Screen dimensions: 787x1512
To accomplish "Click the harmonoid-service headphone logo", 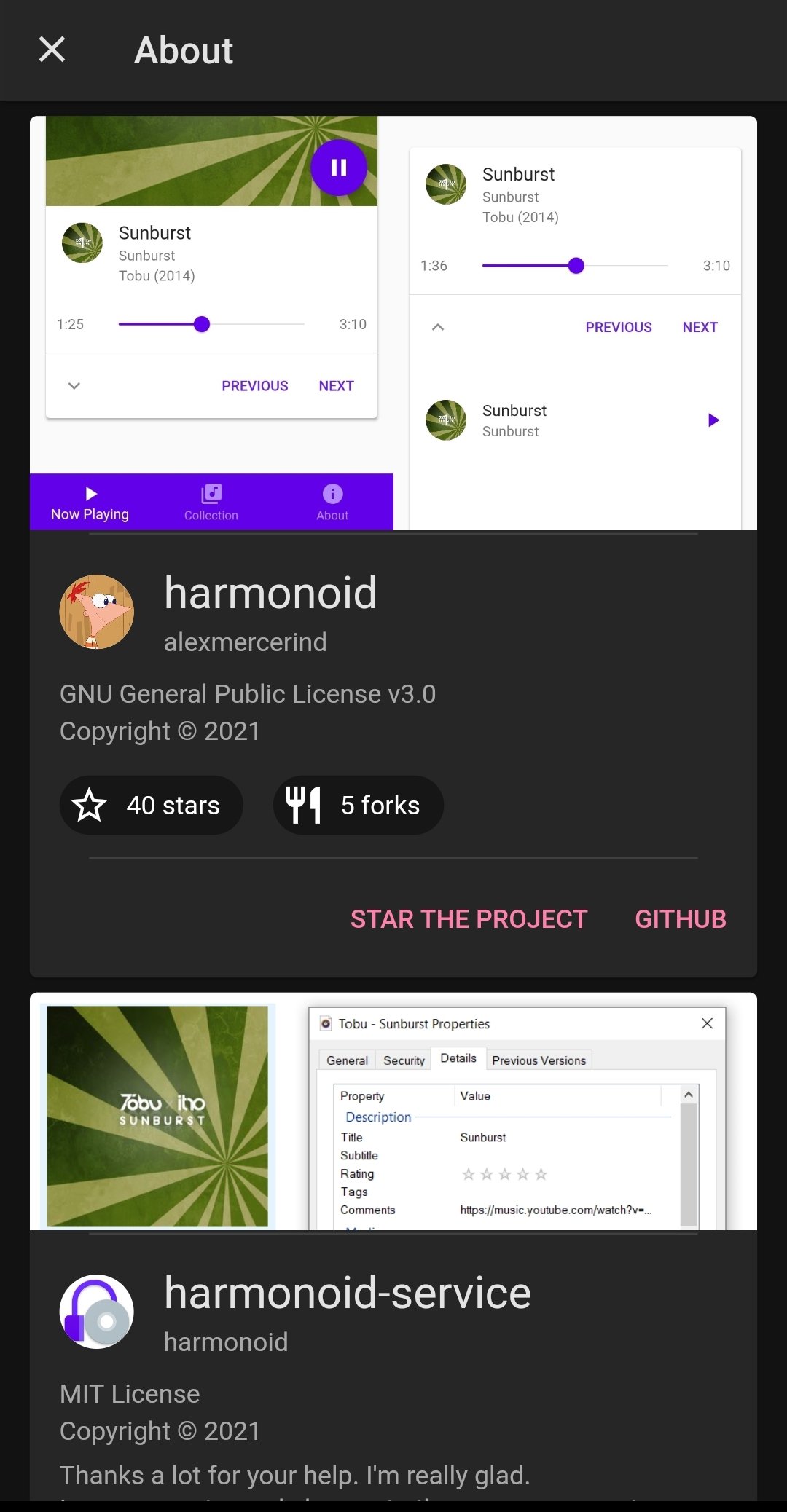I will (97, 1312).
